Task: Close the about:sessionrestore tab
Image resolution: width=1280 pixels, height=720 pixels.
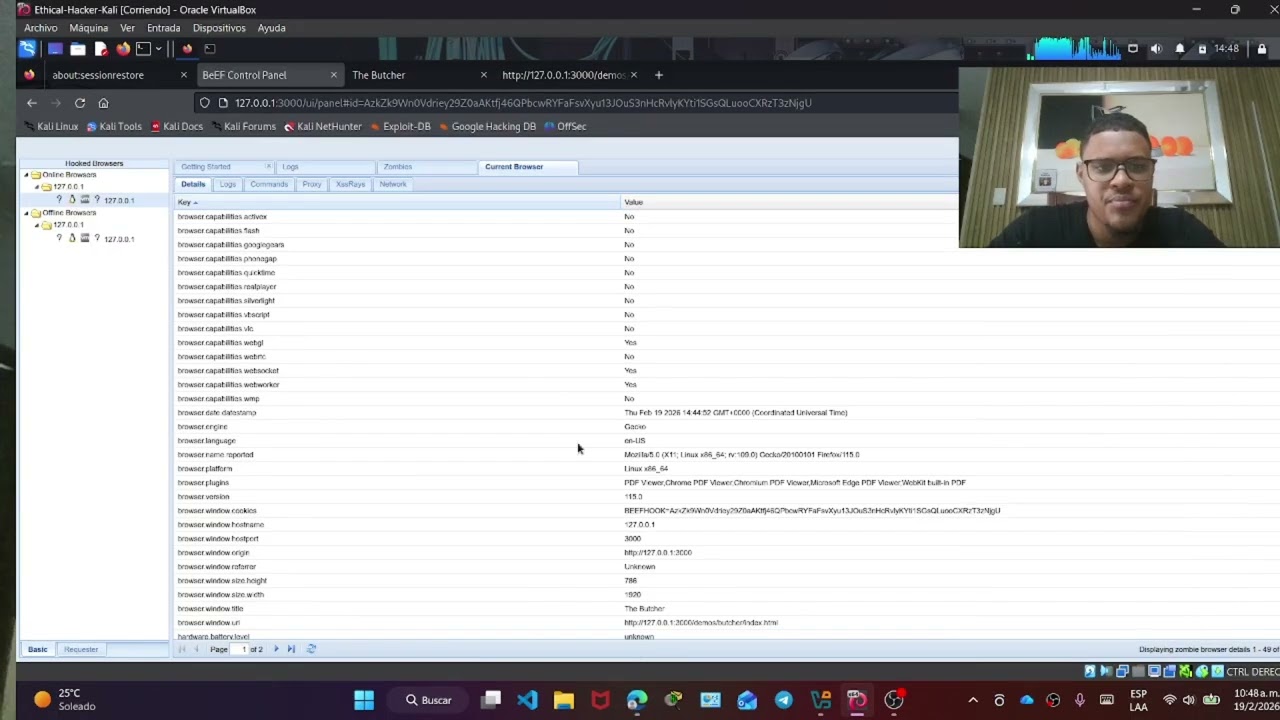Action: [x=183, y=75]
